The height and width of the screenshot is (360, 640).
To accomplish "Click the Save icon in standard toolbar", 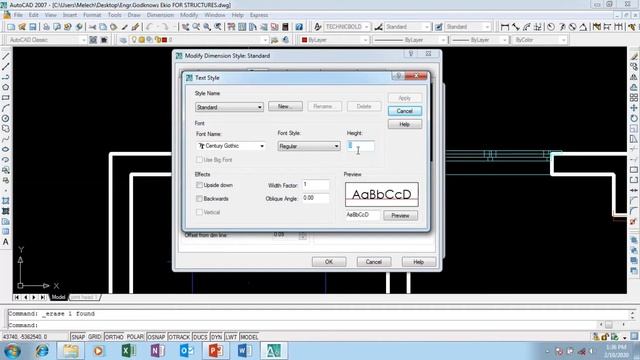I will click(33, 27).
